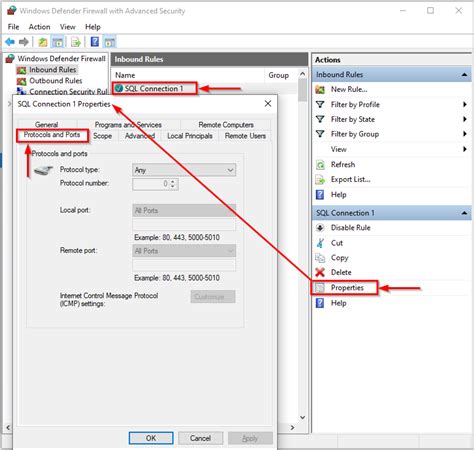Click the Group column header
The width and height of the screenshot is (474, 450).
point(279,75)
